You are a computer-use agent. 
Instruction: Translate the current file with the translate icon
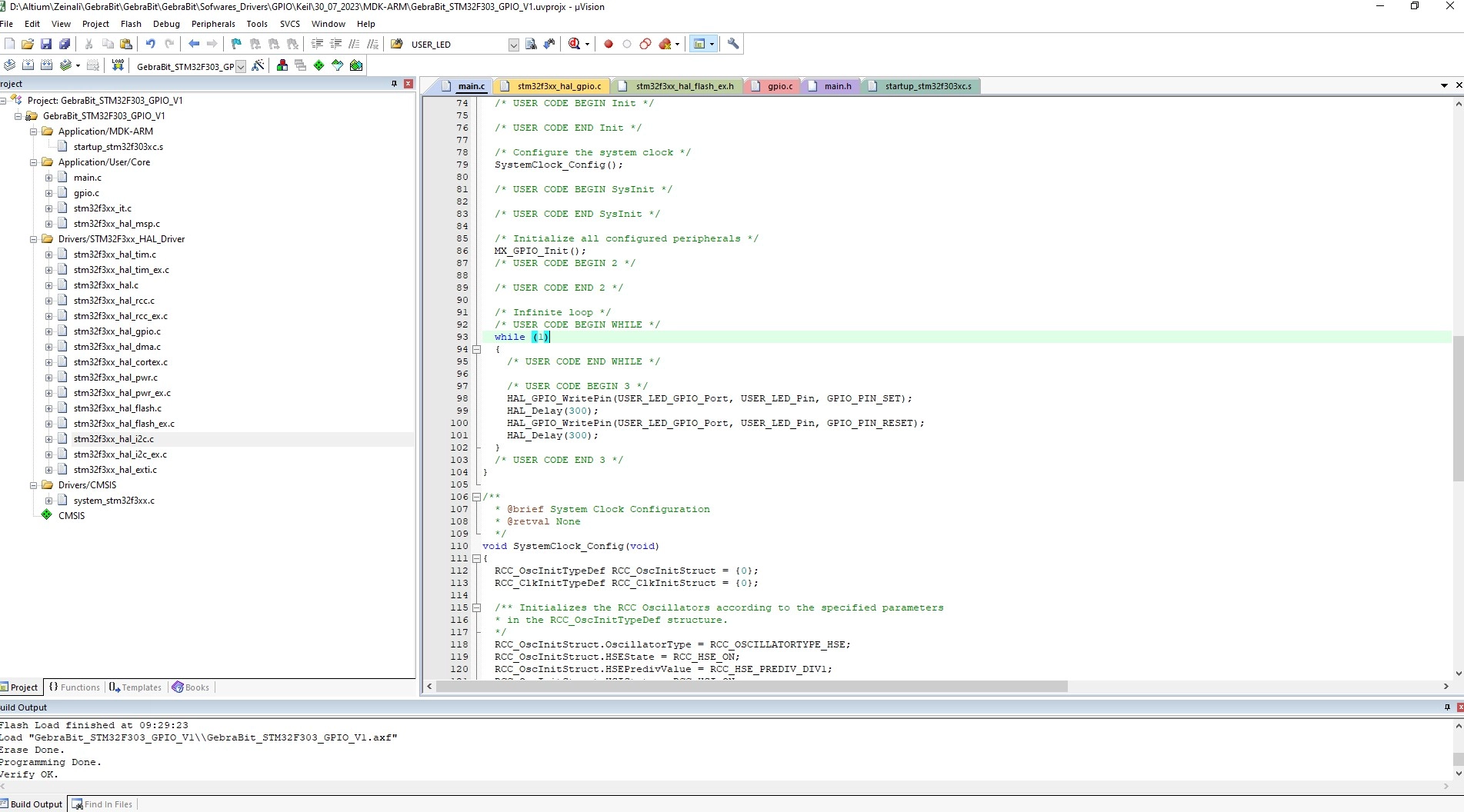(x=9, y=65)
